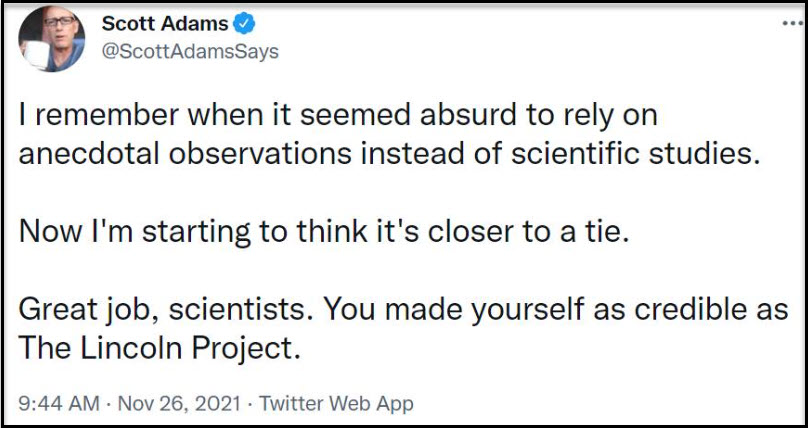Open the three-dot more options menu
Image resolution: width=808 pixels, height=428 pixels.
pyautogui.click(x=793, y=24)
